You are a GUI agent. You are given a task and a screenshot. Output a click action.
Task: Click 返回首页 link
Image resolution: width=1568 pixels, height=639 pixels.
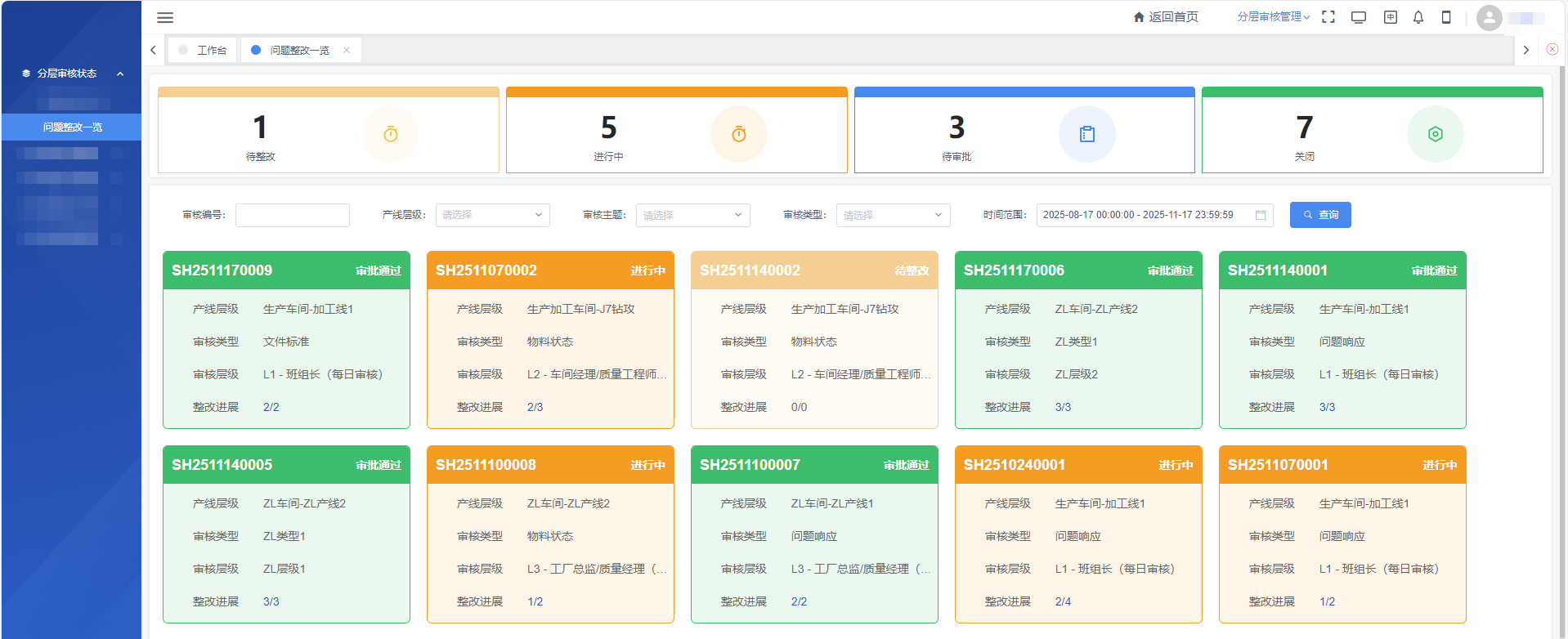coord(1166,17)
